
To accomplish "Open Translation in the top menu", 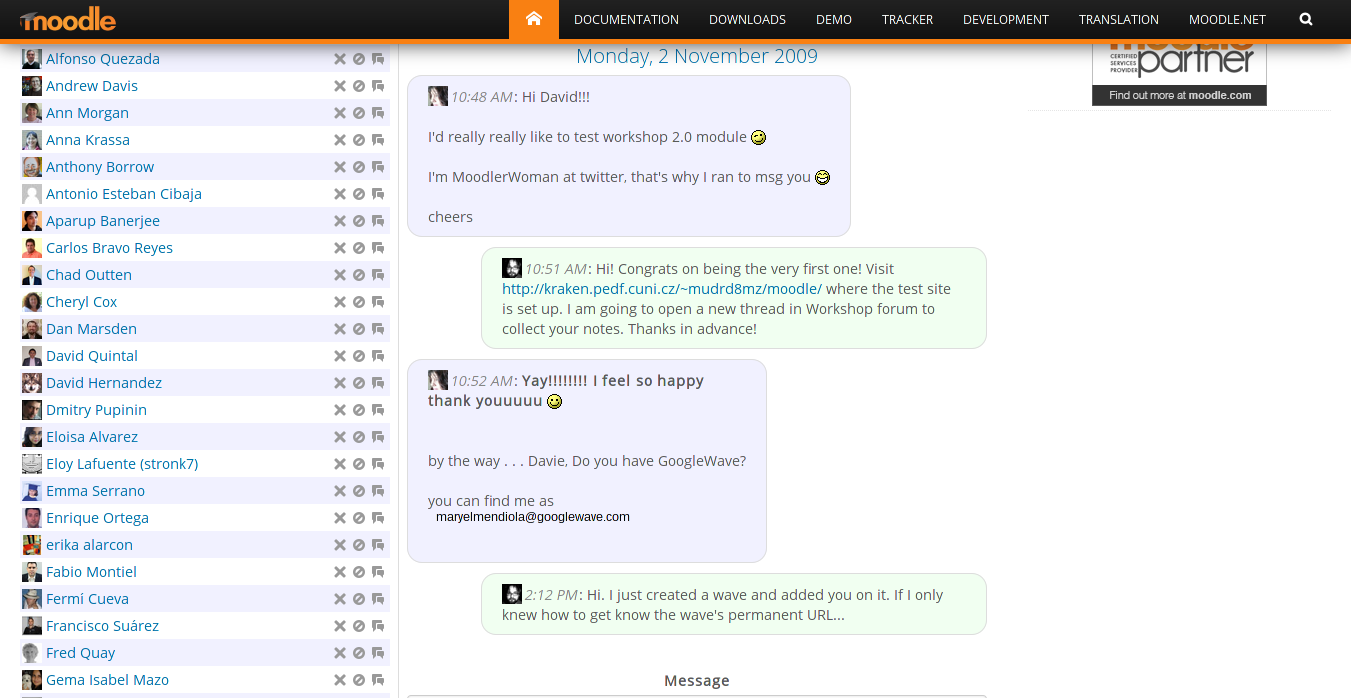I will tap(1119, 19).
